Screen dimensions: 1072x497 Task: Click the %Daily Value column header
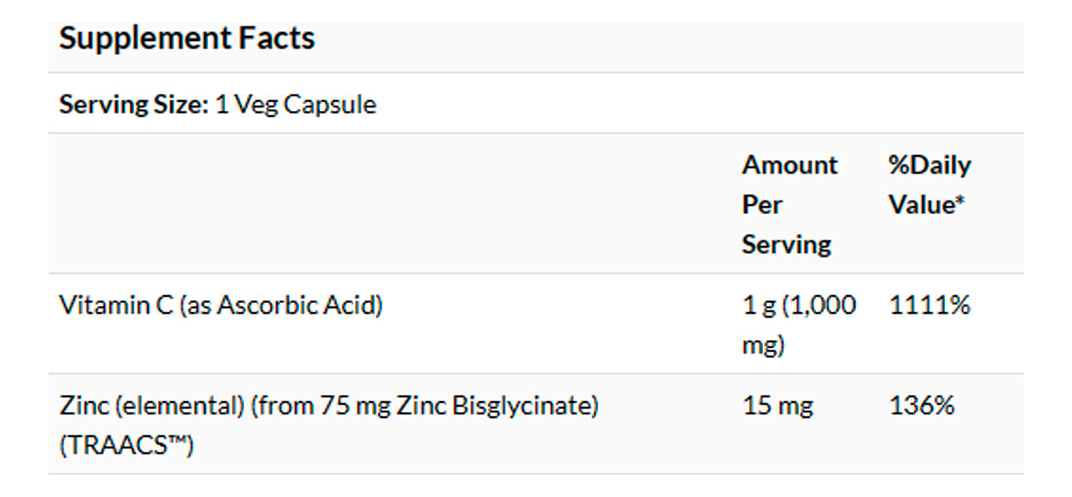coord(929,185)
